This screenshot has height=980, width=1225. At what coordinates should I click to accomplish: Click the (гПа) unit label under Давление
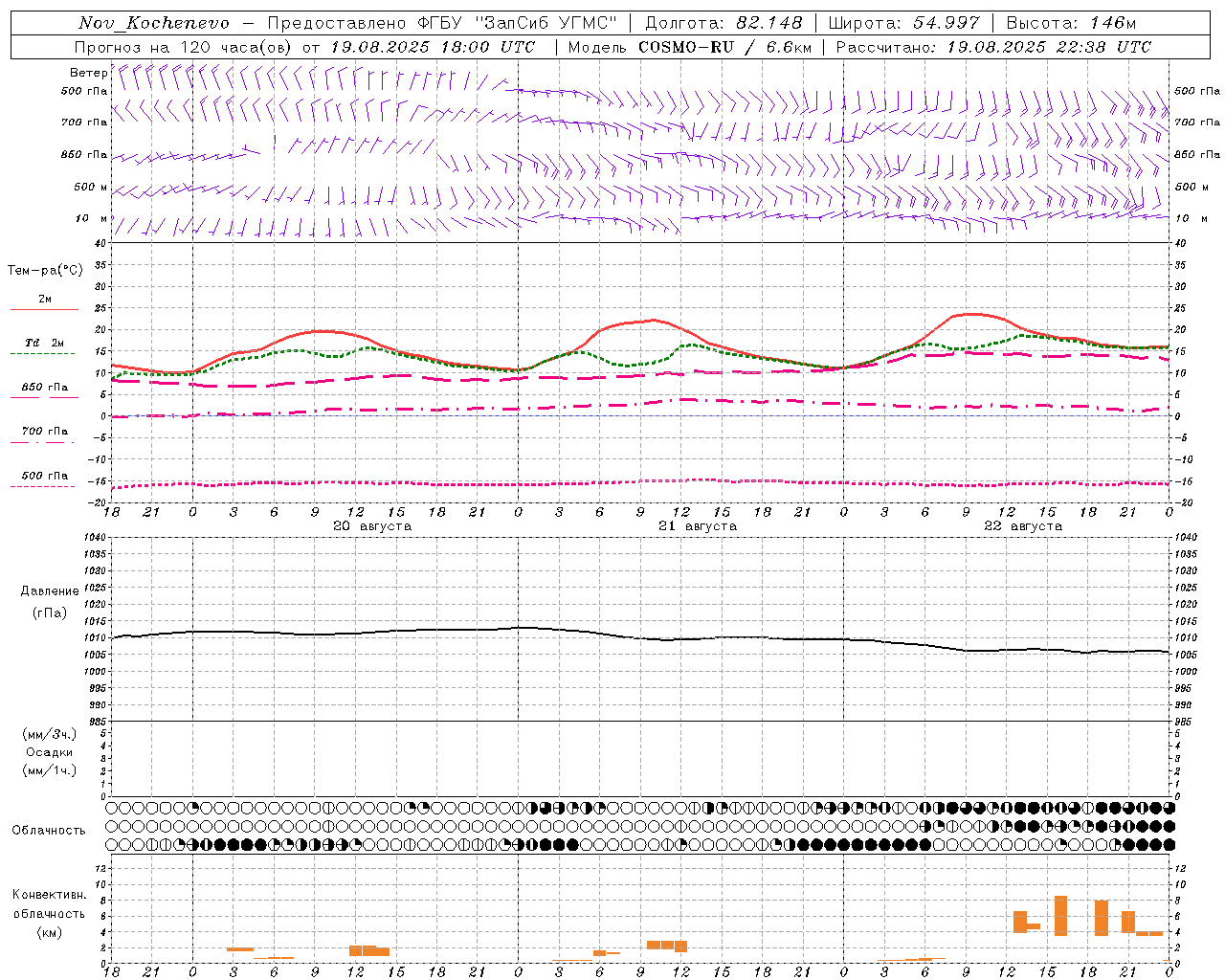tap(50, 612)
